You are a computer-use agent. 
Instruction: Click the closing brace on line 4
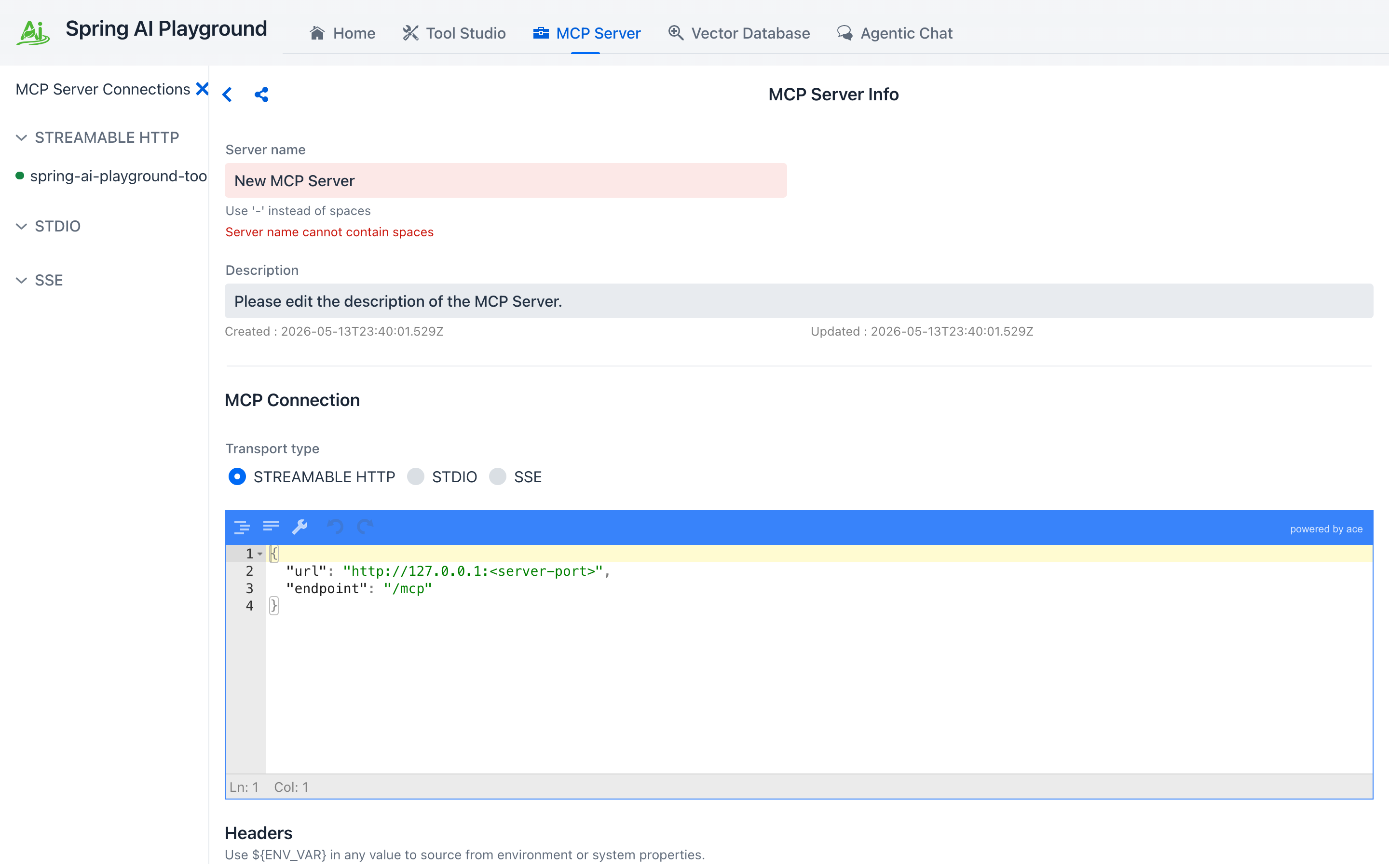[274, 606]
